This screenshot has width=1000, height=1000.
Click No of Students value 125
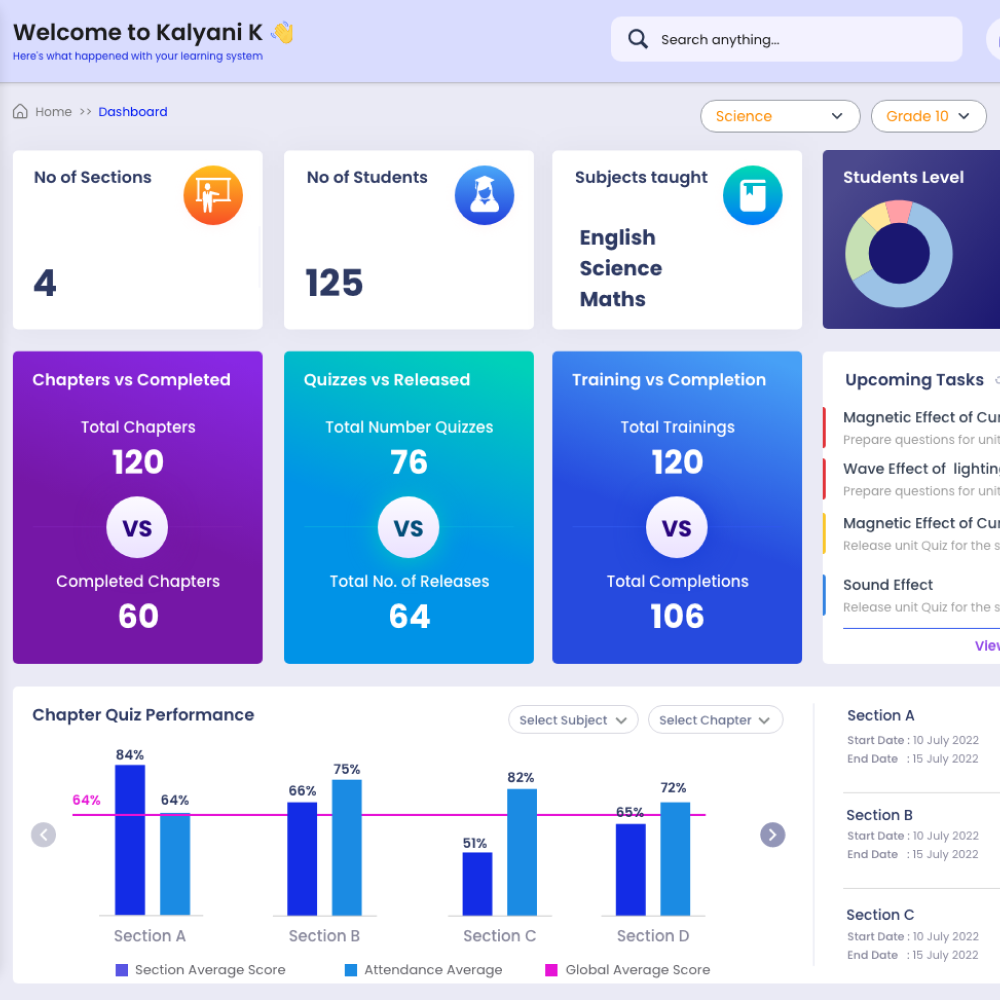334,283
